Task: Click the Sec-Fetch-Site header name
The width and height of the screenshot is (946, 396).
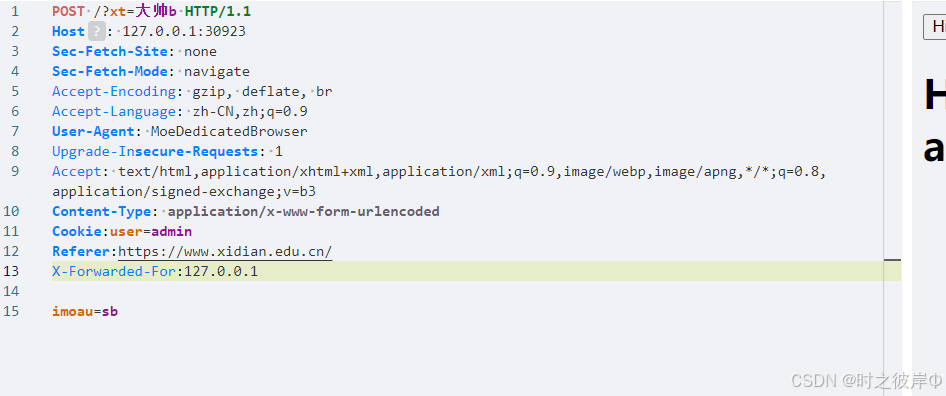Action: pyautogui.click(x=109, y=52)
